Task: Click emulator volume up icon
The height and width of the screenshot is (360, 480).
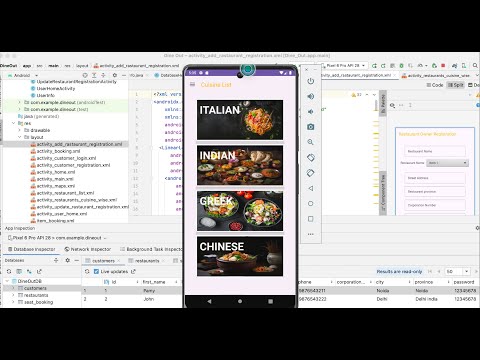Action: click(311, 96)
